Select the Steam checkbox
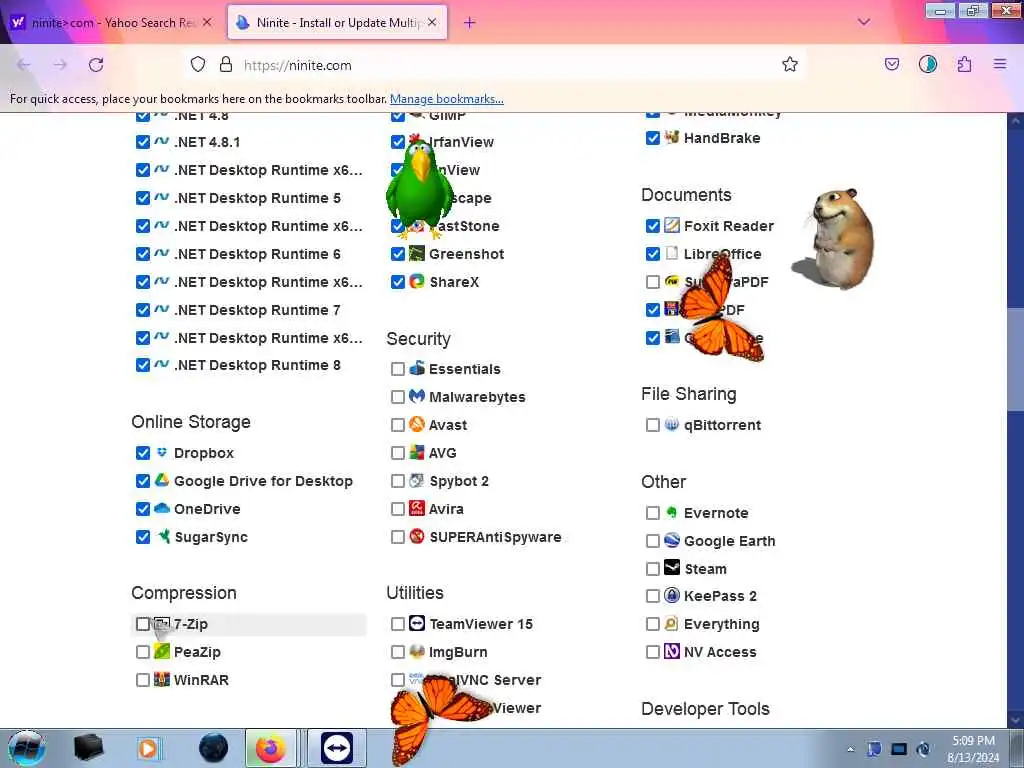This screenshot has width=1024, height=768. pyautogui.click(x=652, y=569)
